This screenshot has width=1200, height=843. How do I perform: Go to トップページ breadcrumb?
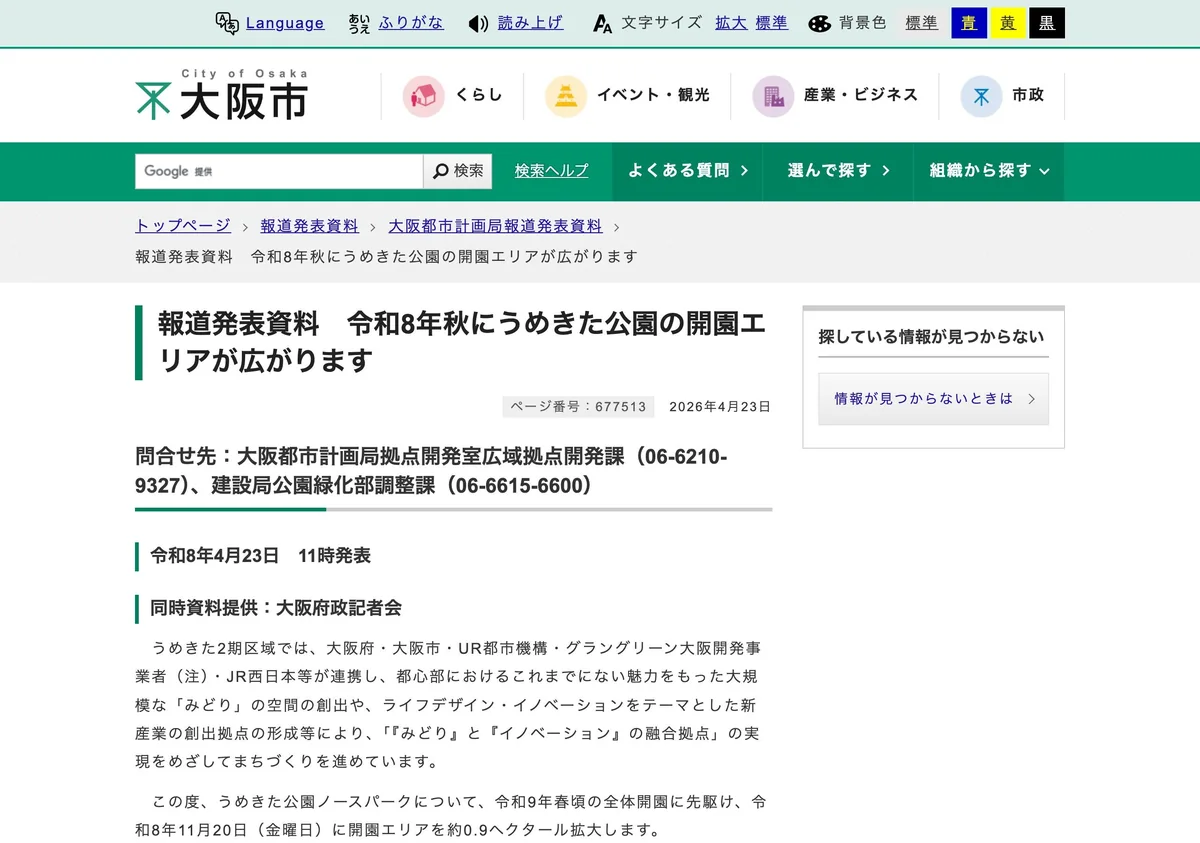point(183,226)
